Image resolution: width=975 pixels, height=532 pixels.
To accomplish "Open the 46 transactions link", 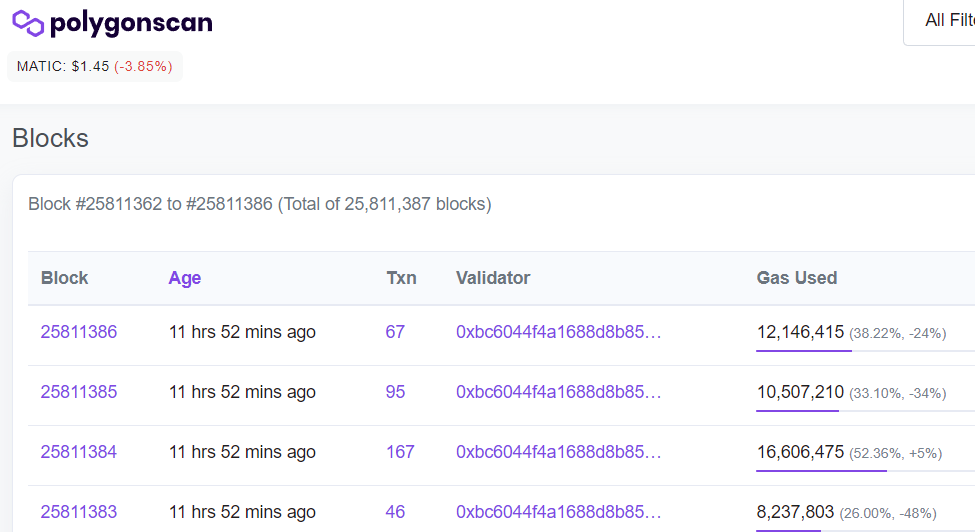I will [395, 512].
